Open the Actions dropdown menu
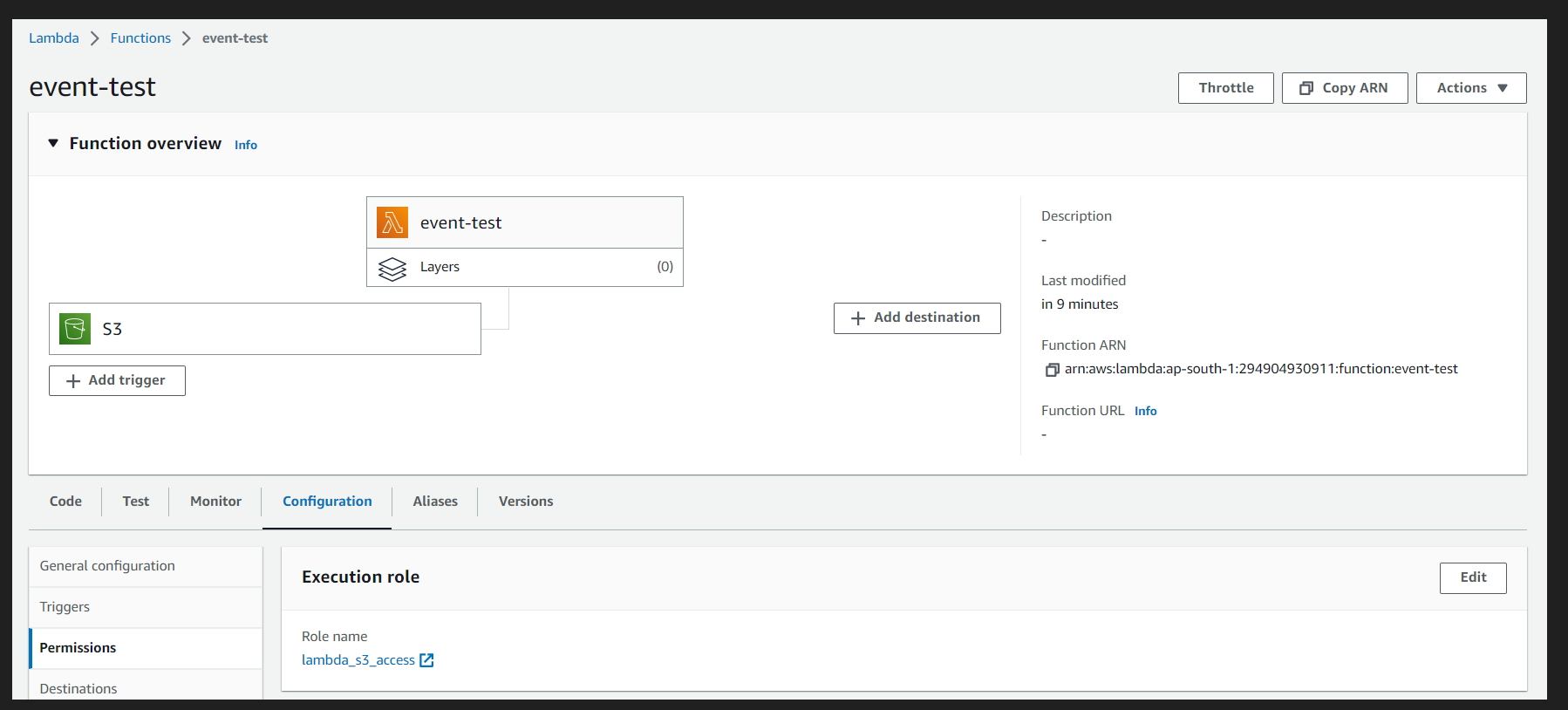Image resolution: width=1568 pixels, height=710 pixels. 1471,88
